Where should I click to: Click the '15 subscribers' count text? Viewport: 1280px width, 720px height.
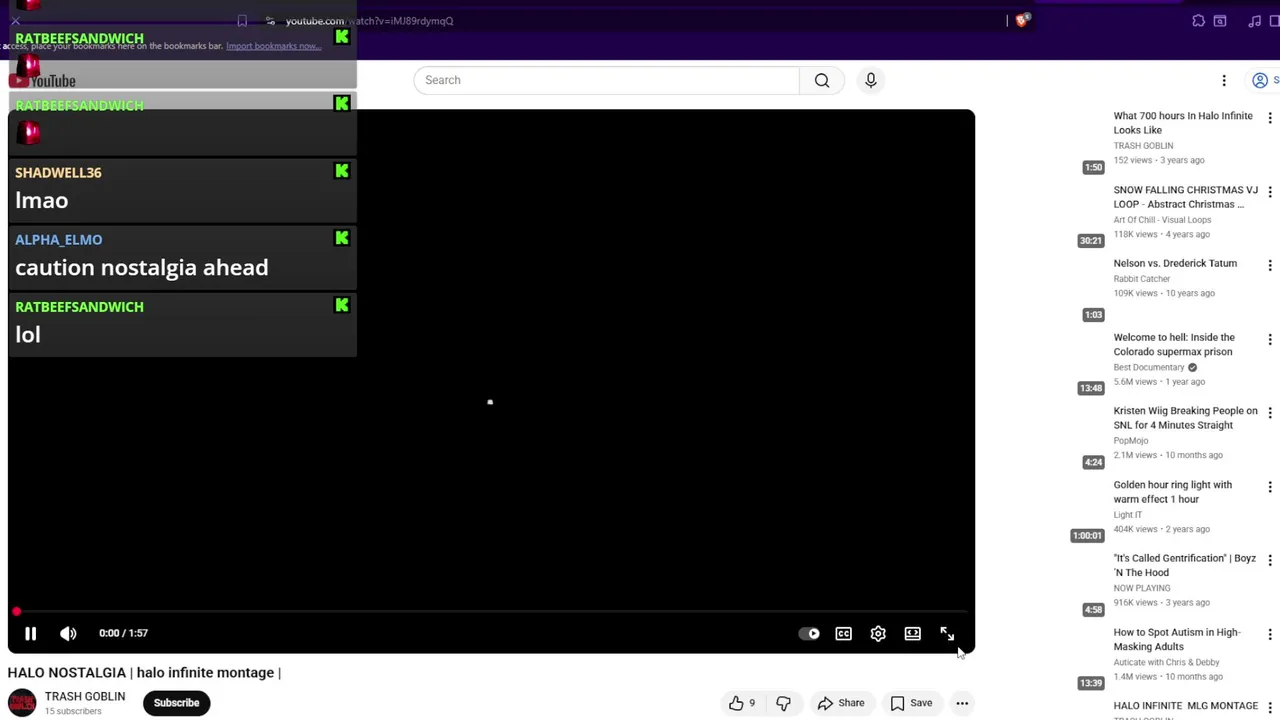(73, 712)
